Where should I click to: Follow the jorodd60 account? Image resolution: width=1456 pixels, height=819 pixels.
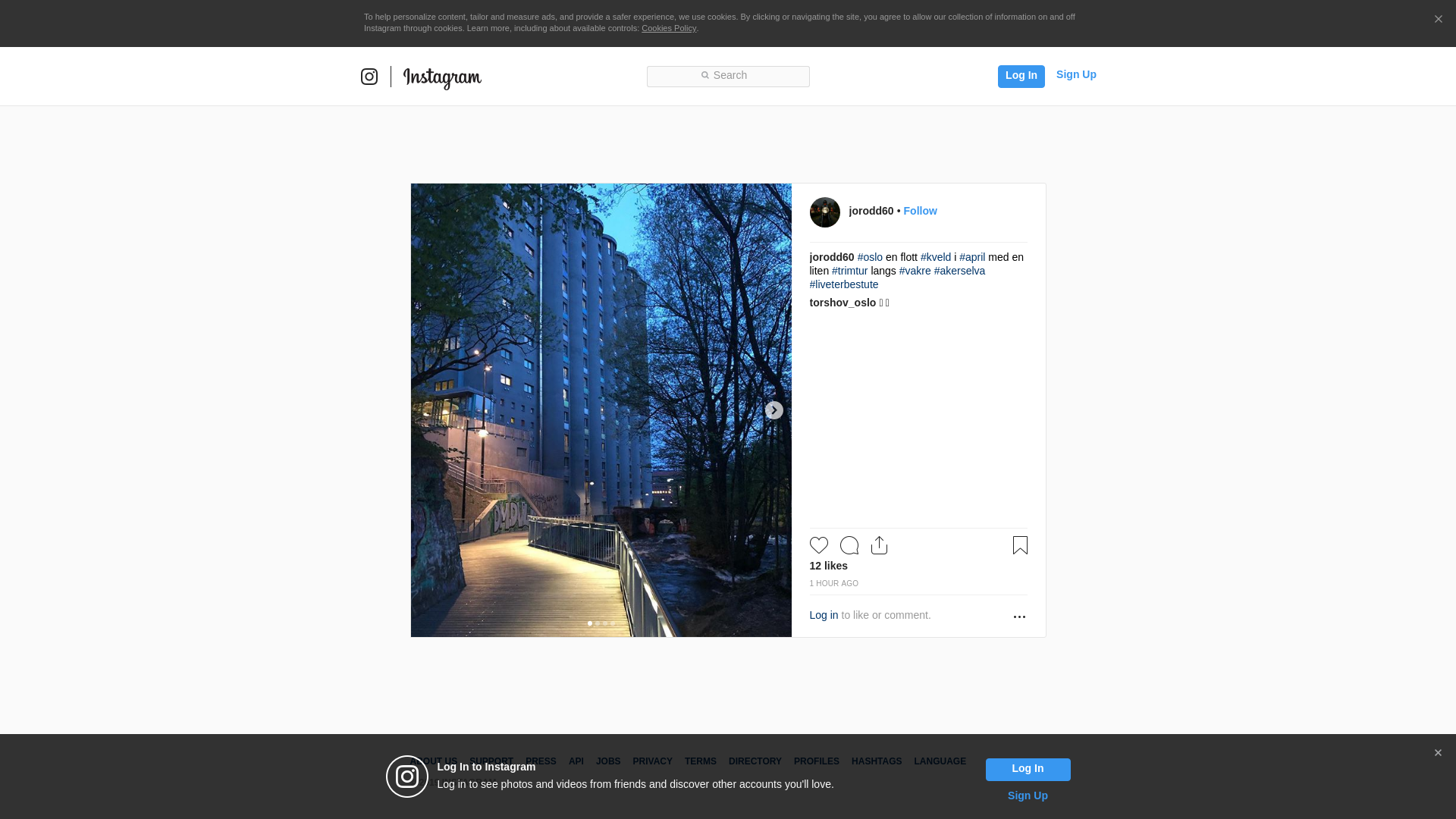(x=920, y=211)
